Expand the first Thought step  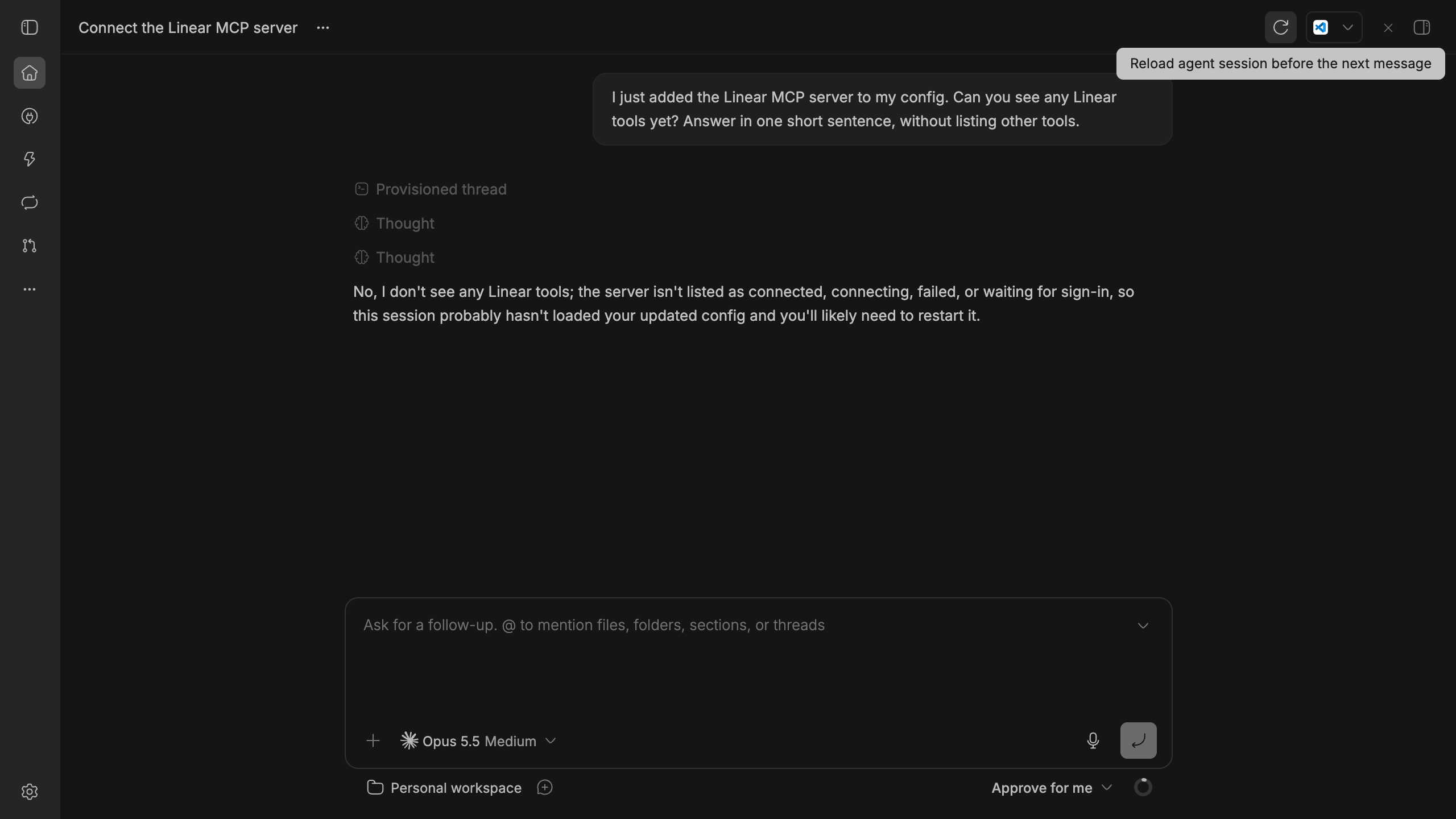(x=394, y=224)
